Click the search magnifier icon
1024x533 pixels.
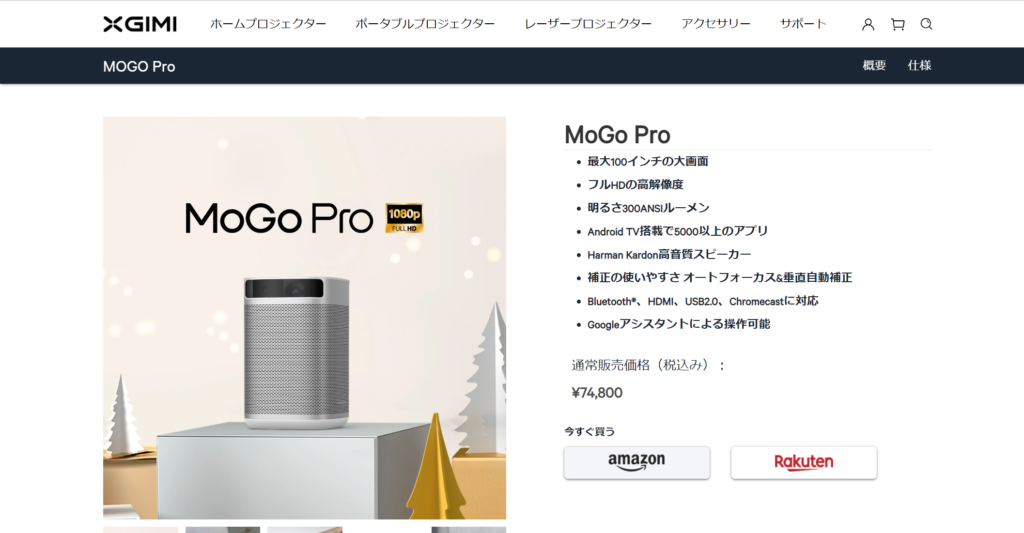tap(926, 24)
